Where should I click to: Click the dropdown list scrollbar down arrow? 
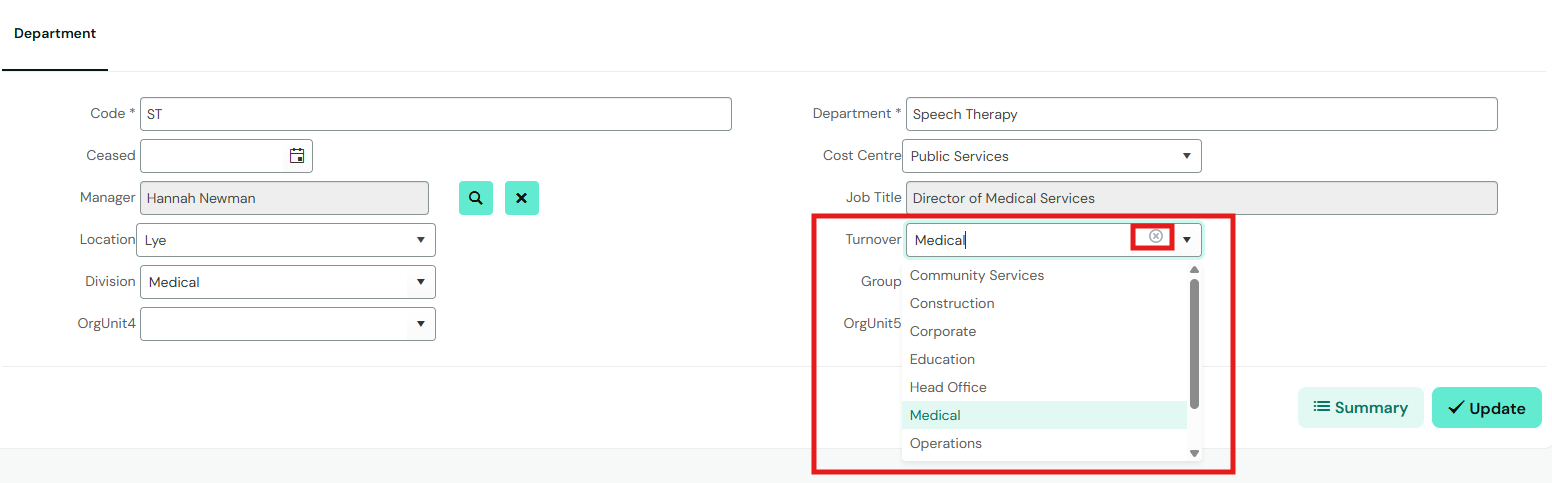1194,453
